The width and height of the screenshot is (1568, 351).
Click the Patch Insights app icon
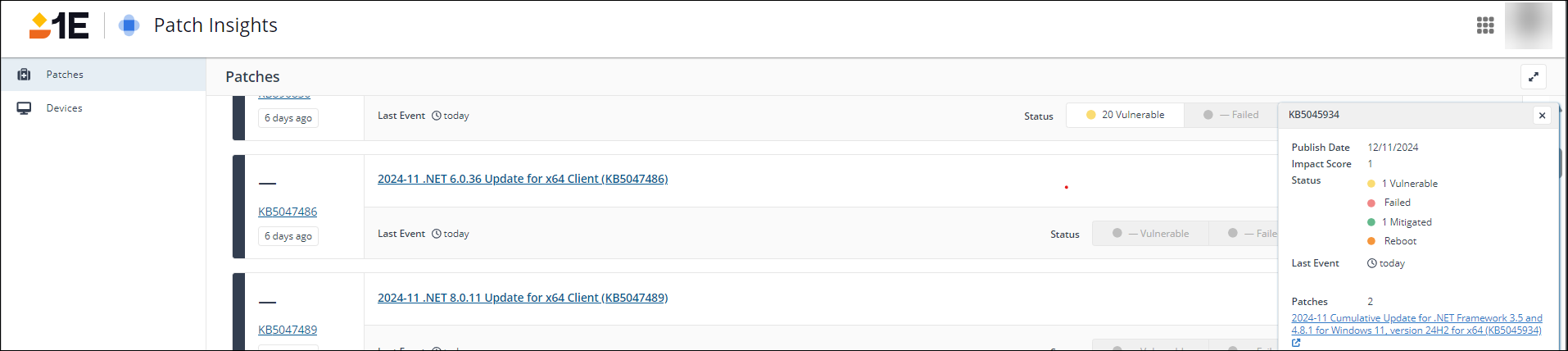point(129,25)
